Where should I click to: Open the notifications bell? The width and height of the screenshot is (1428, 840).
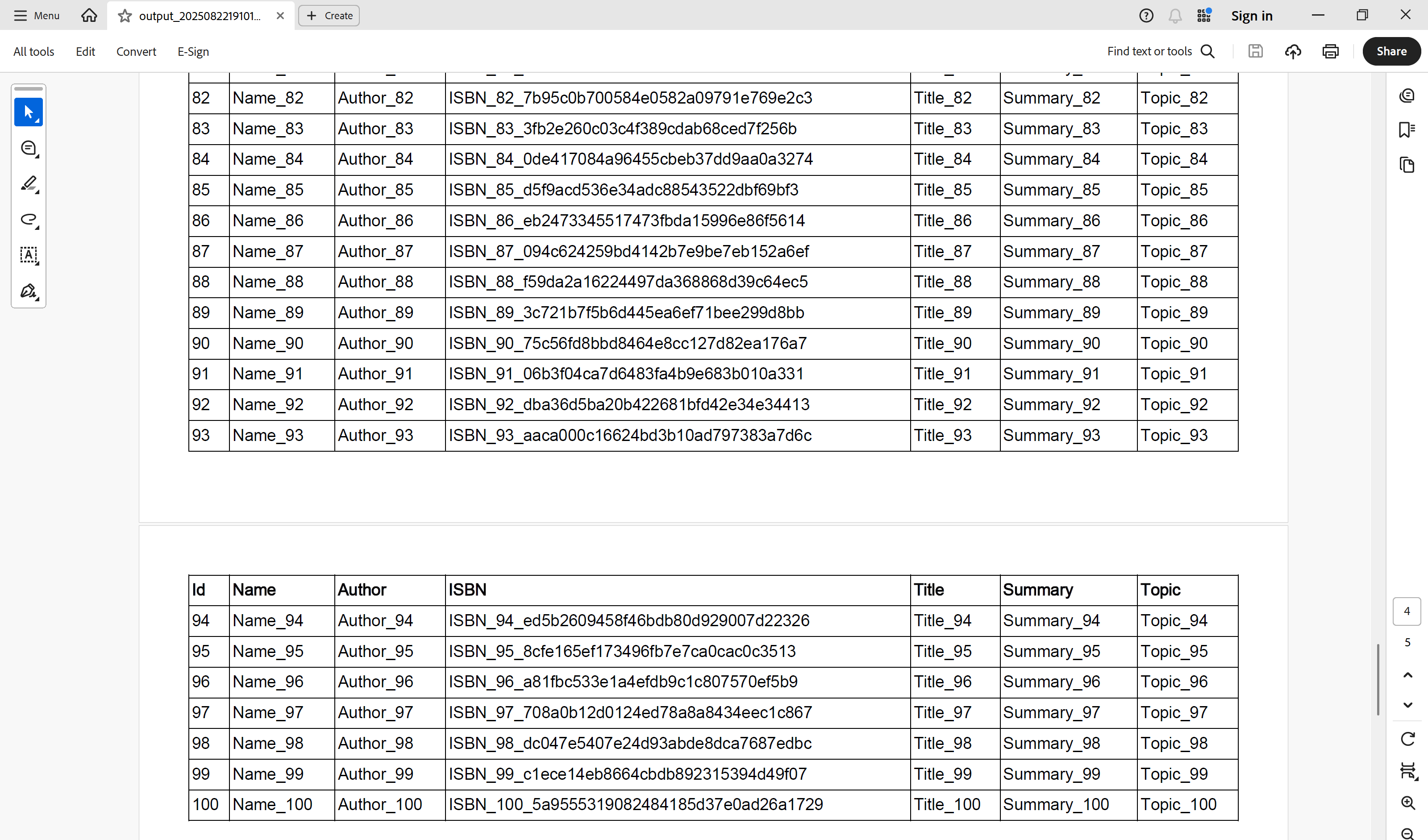coord(1175,16)
